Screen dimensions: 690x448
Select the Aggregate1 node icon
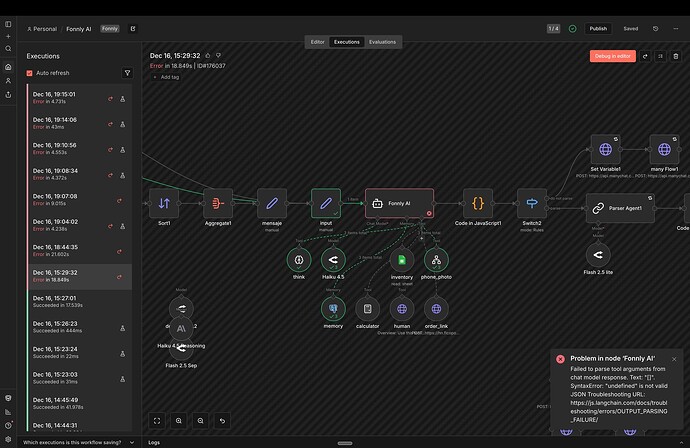click(x=218, y=203)
